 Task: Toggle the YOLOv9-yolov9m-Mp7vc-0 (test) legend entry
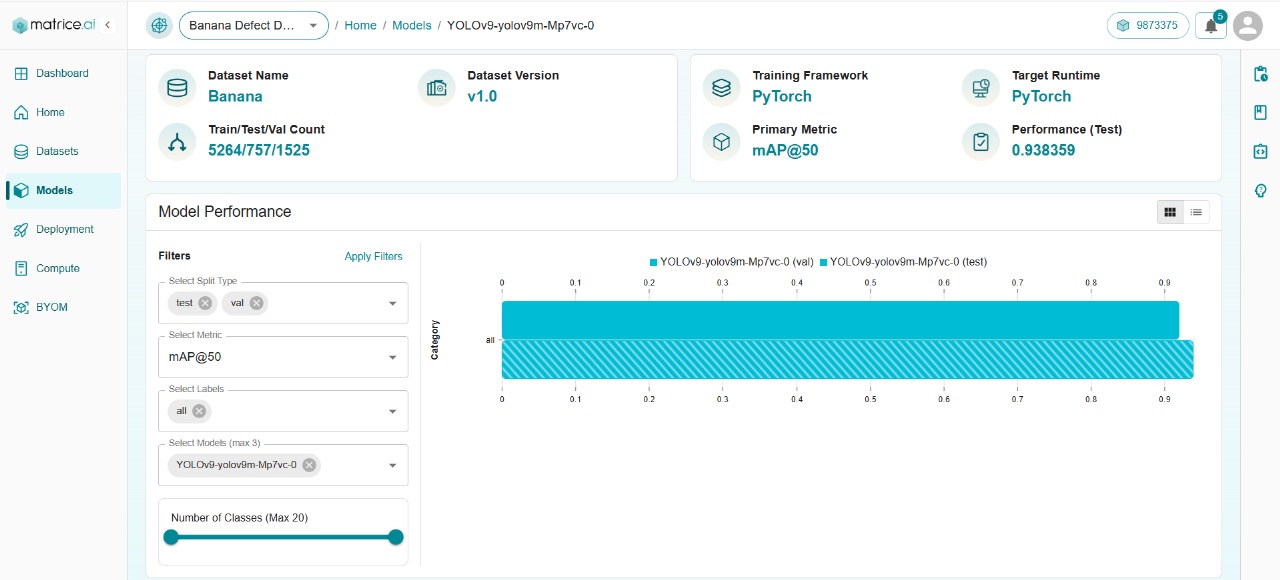coord(903,262)
